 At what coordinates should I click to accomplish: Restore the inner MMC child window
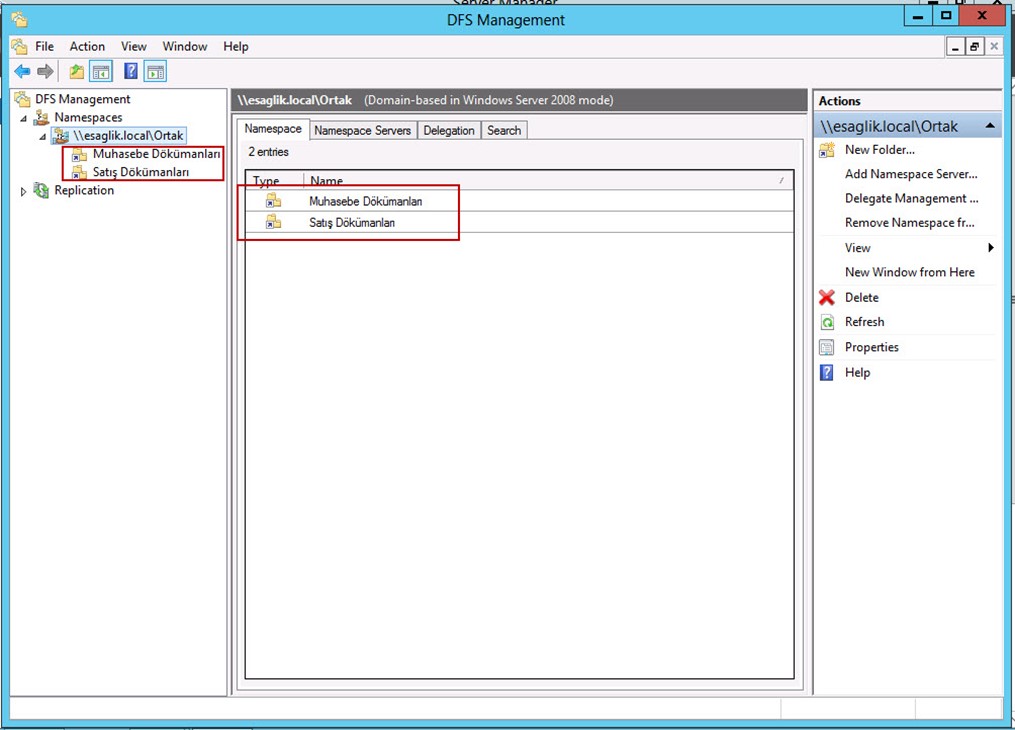974,47
